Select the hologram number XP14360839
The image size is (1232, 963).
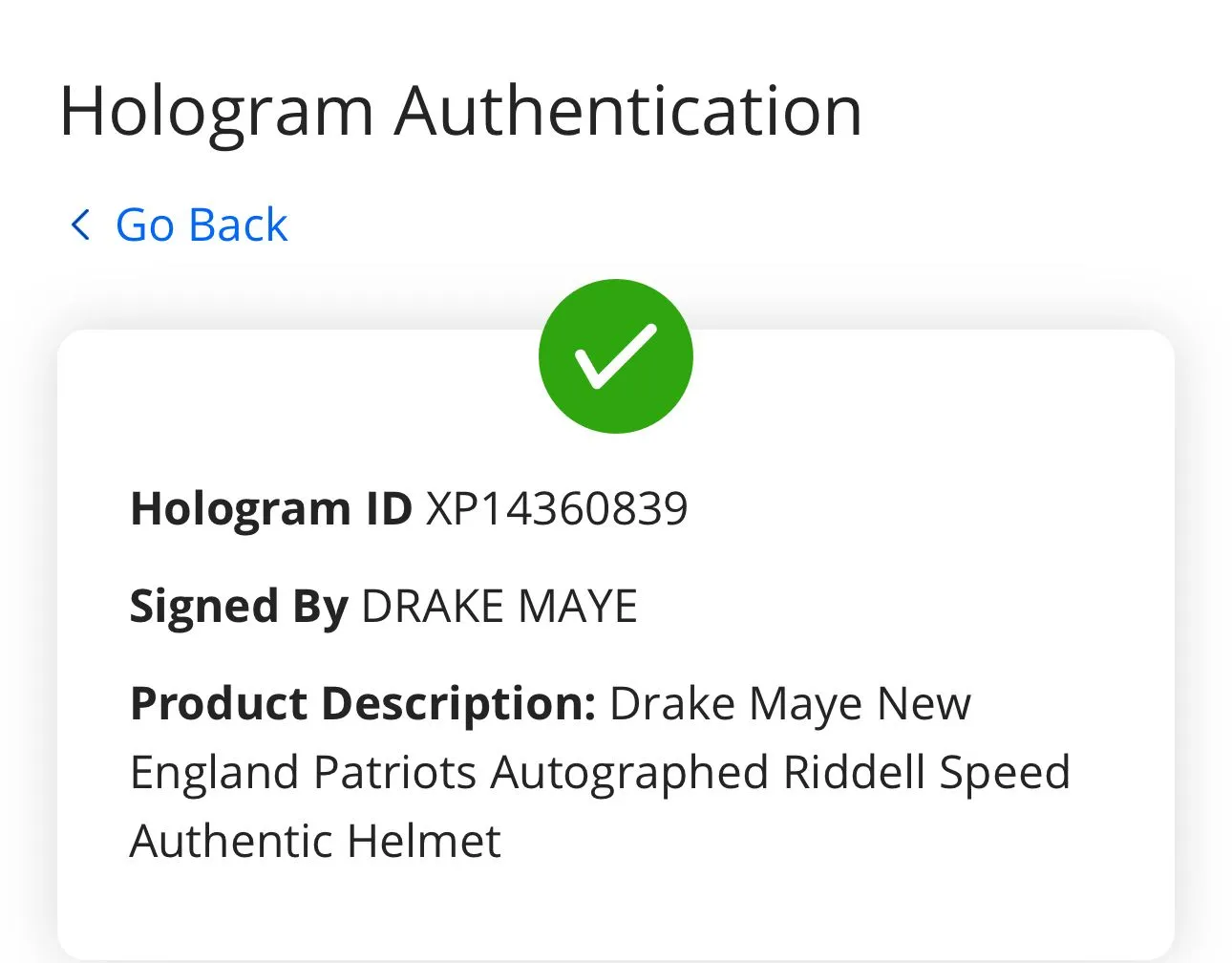pyautogui.click(x=557, y=508)
